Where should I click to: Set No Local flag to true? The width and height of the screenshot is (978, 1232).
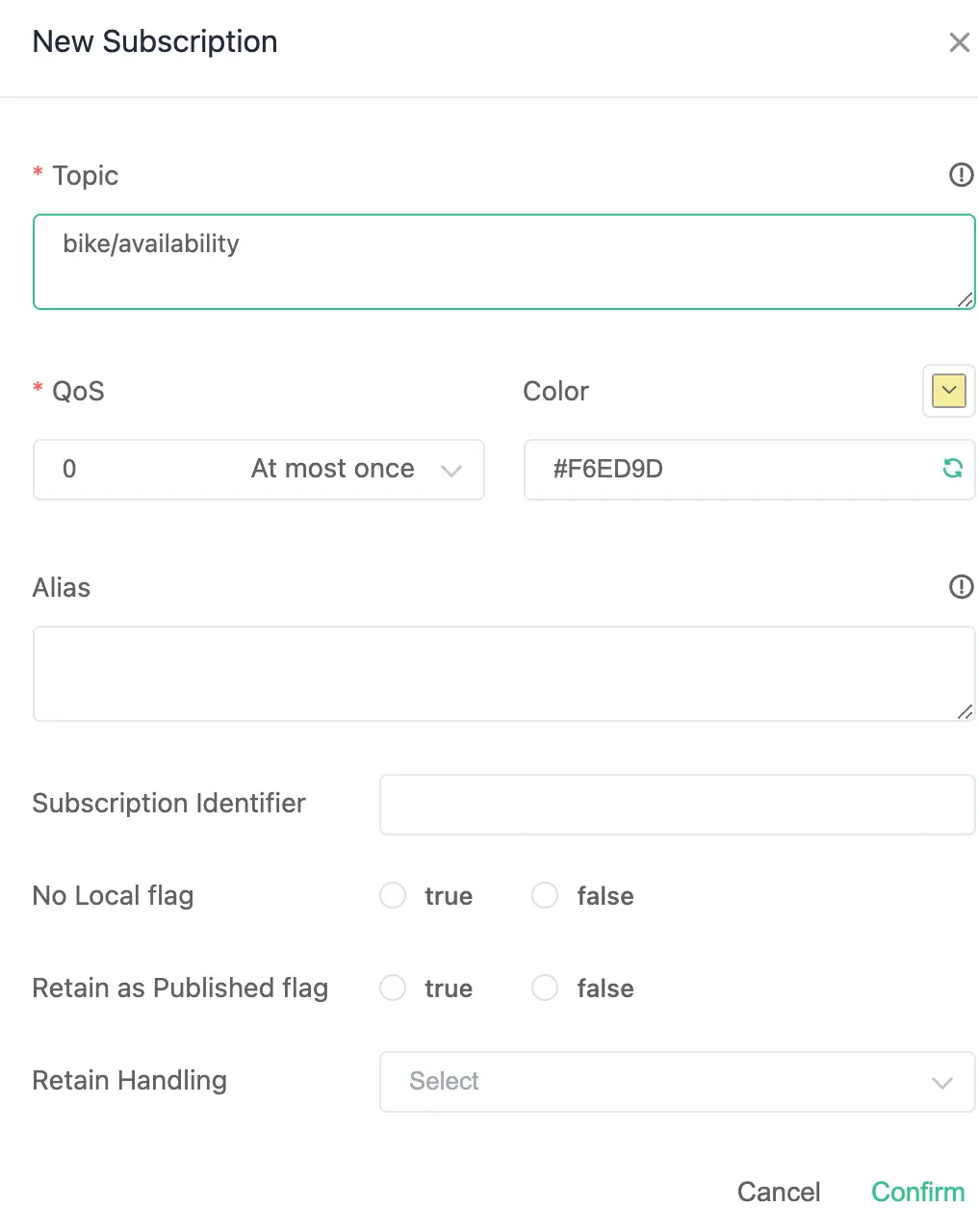(393, 896)
